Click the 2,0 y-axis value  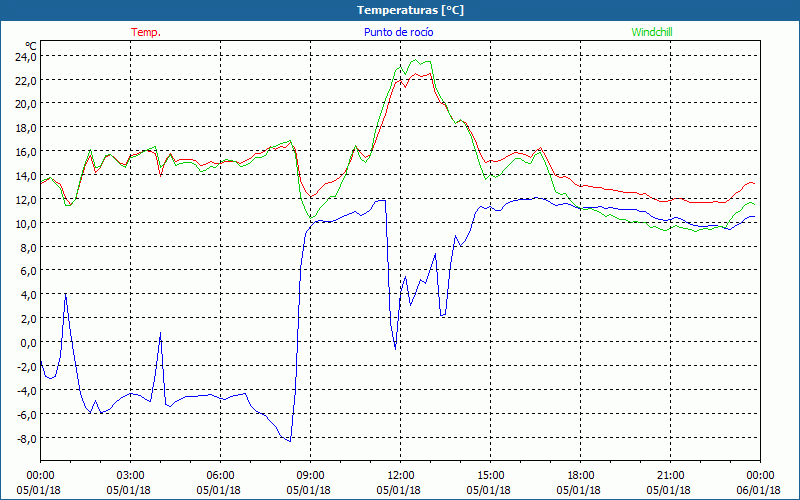coord(28,319)
